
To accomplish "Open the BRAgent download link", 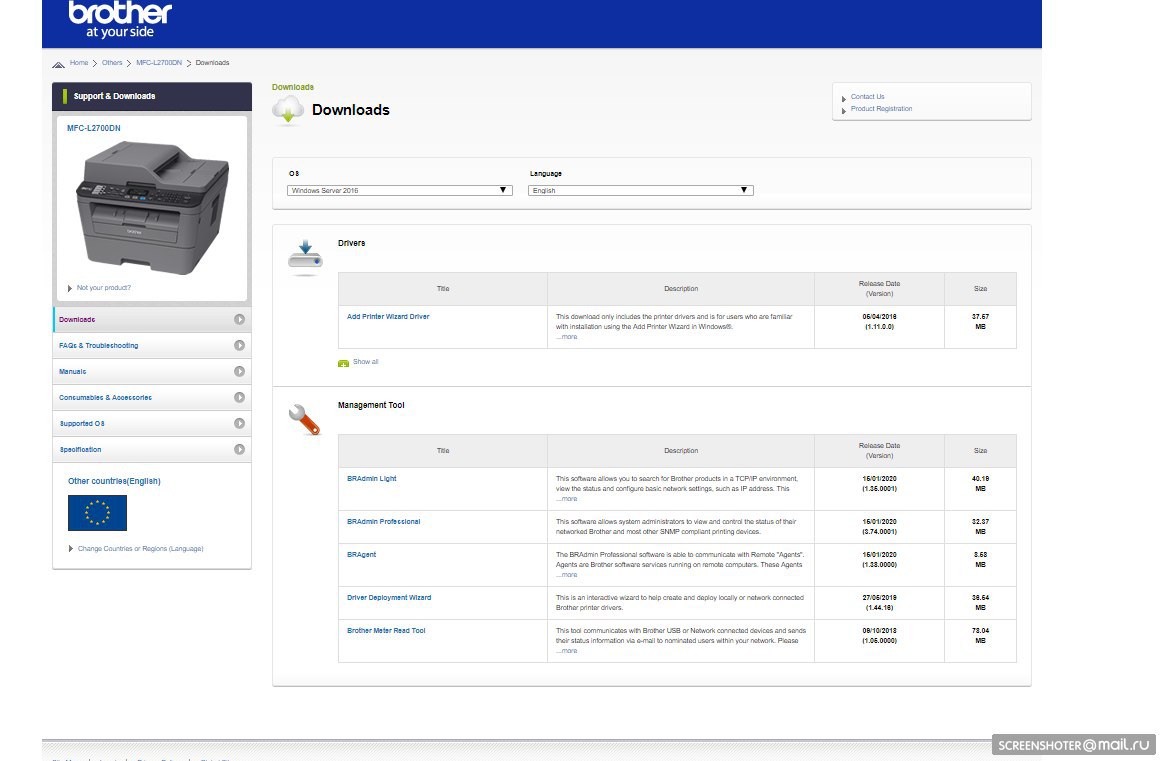I will coord(361,555).
